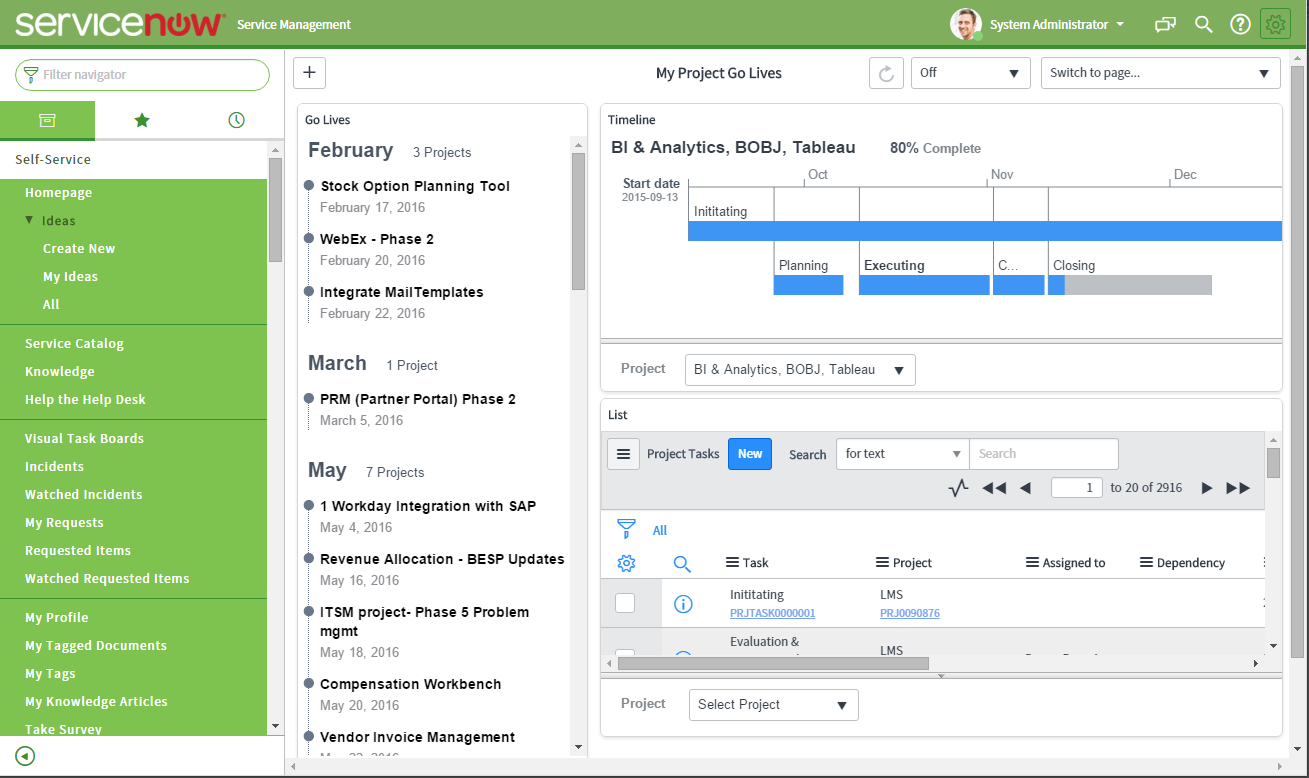The height and width of the screenshot is (778, 1309).
Task: Open the Project Tasks list context menu hamburger
Action: pos(623,453)
